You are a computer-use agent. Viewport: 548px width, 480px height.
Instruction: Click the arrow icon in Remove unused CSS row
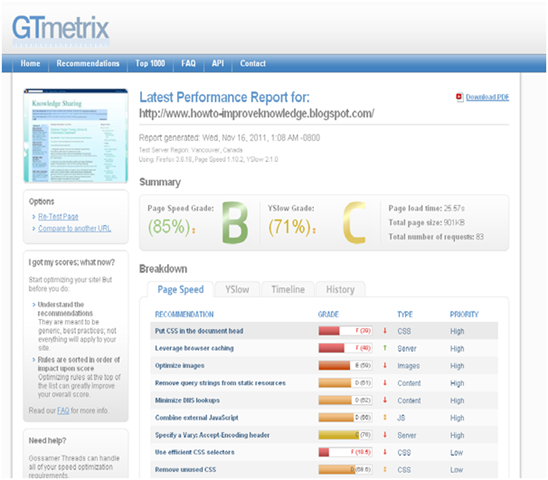click(x=385, y=470)
